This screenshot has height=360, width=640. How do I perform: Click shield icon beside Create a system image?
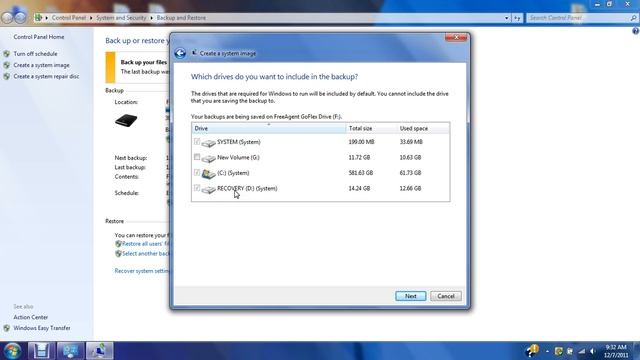(7, 65)
